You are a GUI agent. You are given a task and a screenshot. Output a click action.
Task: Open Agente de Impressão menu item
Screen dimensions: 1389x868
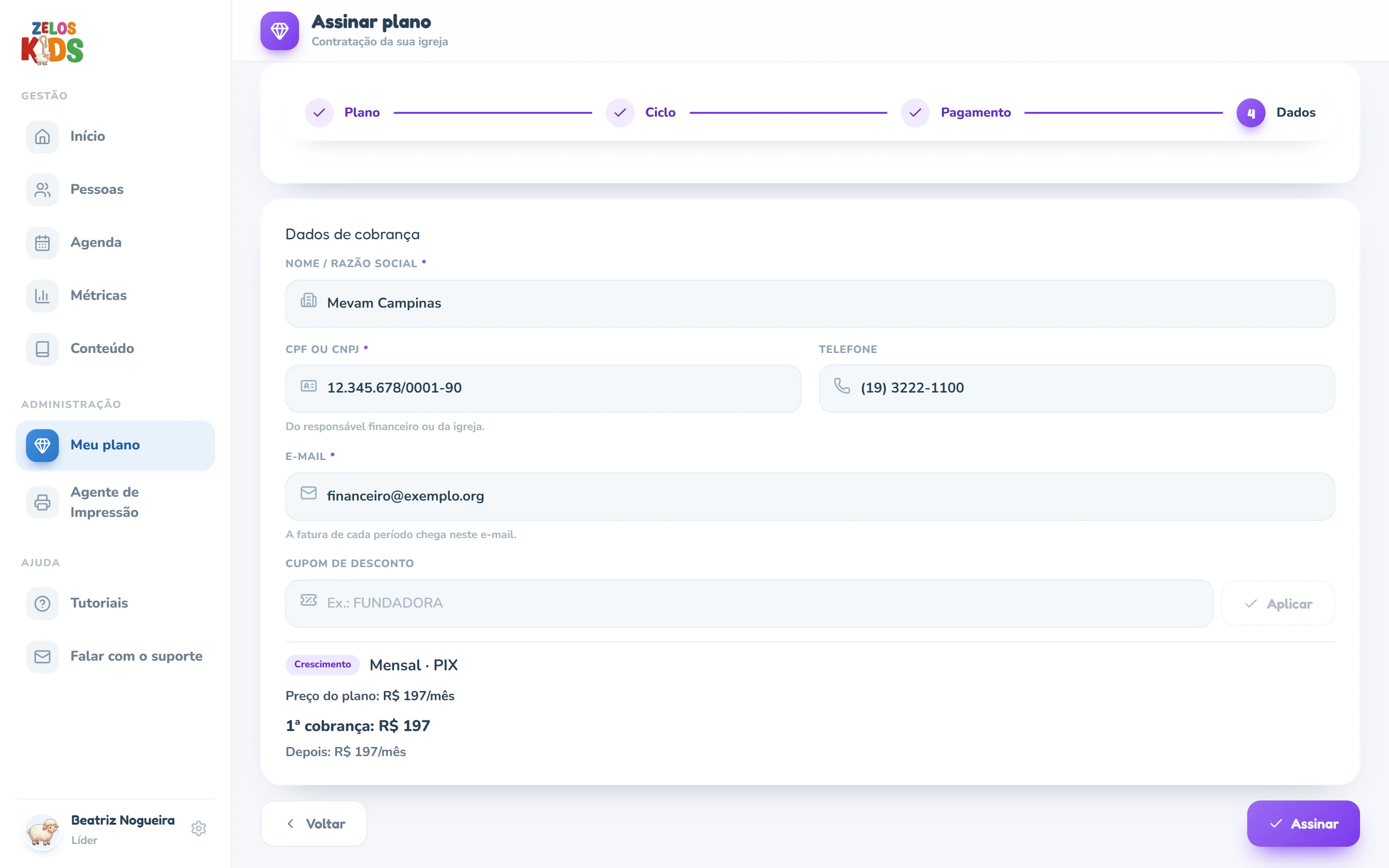click(115, 502)
